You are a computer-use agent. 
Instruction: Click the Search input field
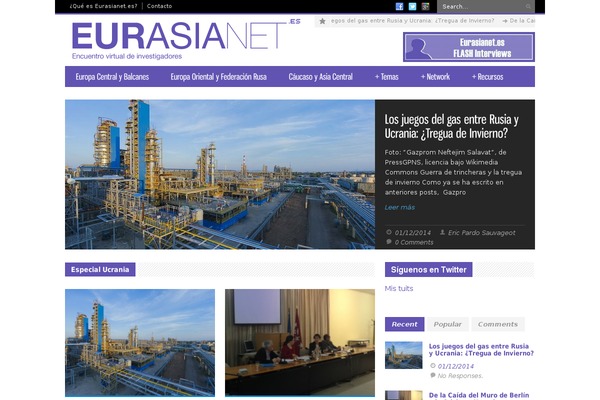click(x=482, y=7)
